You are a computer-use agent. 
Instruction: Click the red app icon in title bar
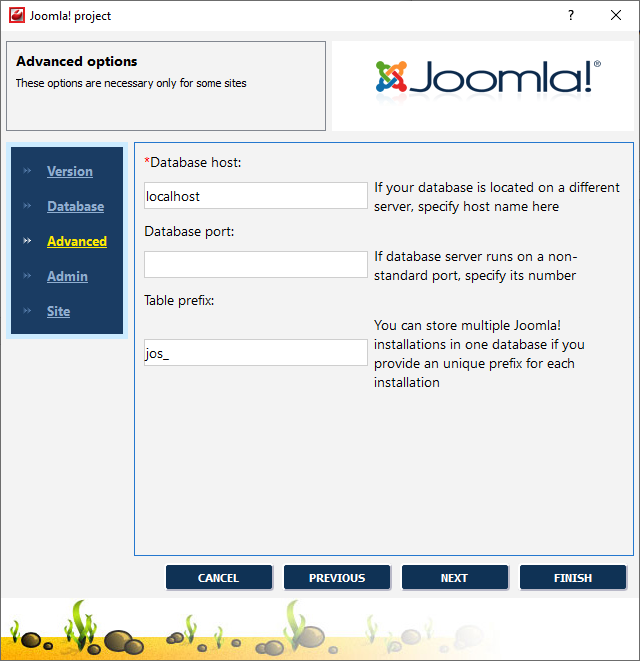coord(17,16)
